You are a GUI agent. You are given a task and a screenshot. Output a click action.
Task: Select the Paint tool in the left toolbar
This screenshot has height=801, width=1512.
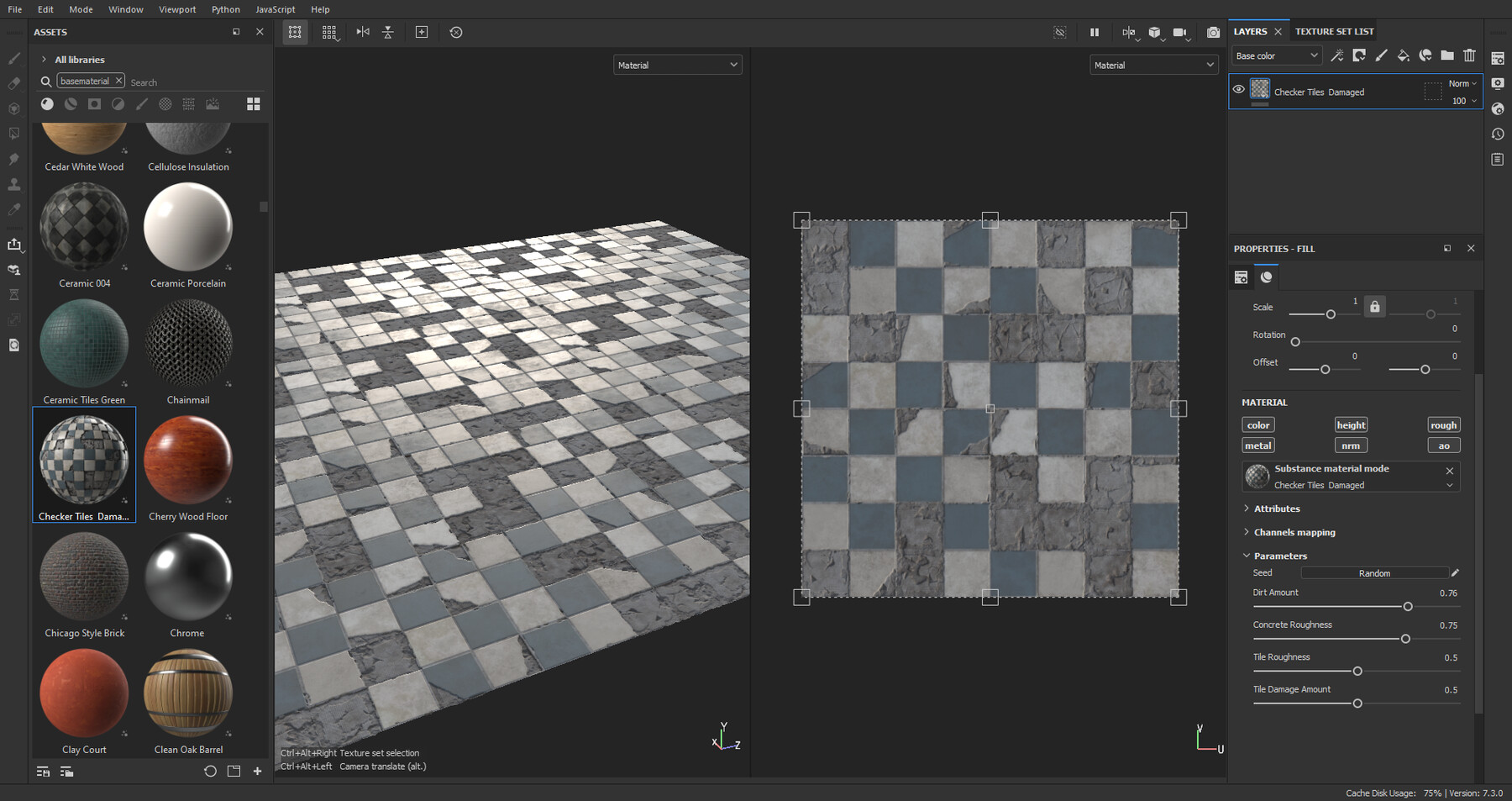[13, 58]
